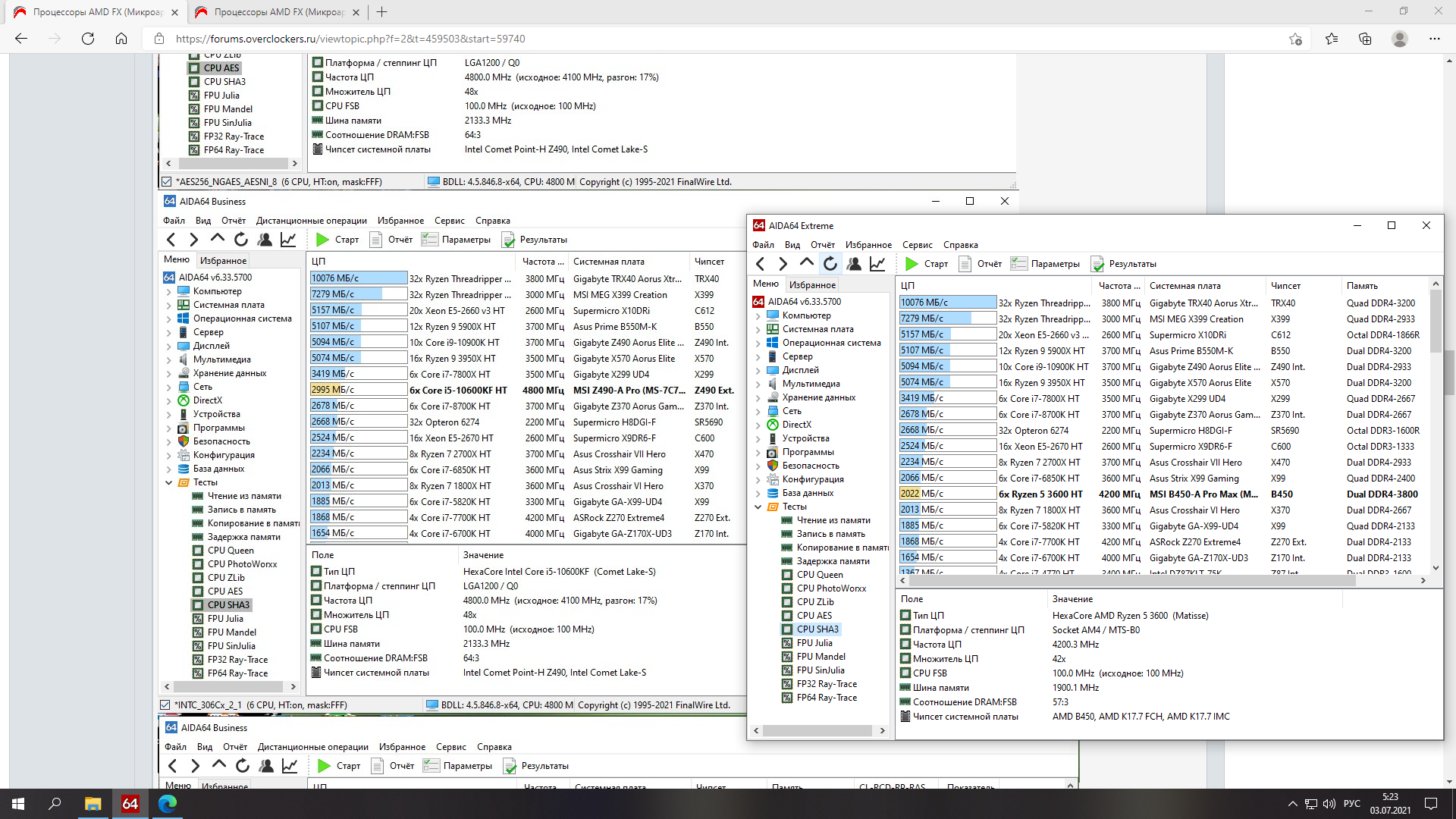
Task: Click the graph chart icon in AIDA64 Extreme toolbar
Action: click(x=877, y=264)
